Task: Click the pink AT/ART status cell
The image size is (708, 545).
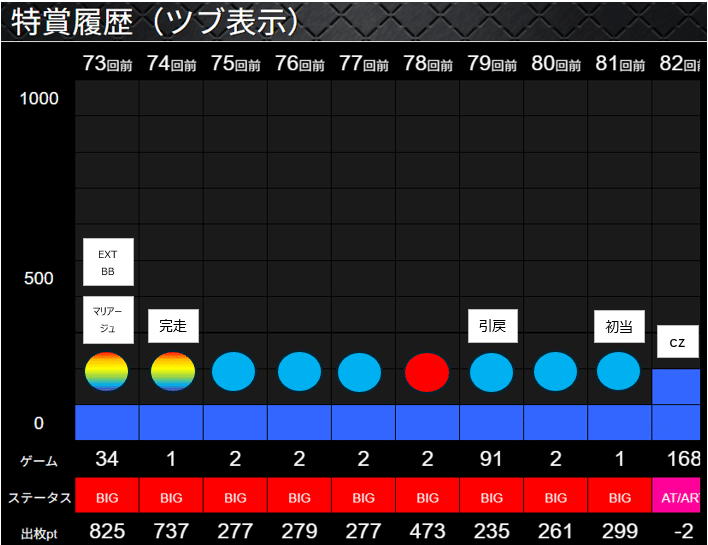Action: 676,495
